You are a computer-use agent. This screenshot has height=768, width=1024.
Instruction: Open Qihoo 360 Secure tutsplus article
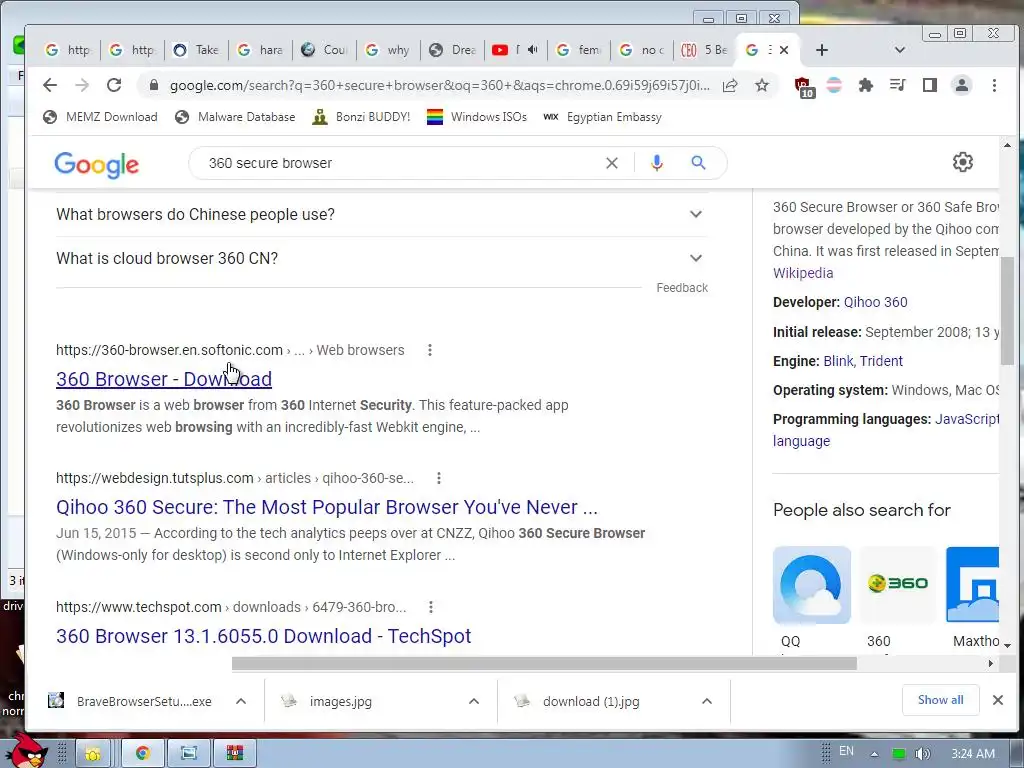click(x=327, y=507)
